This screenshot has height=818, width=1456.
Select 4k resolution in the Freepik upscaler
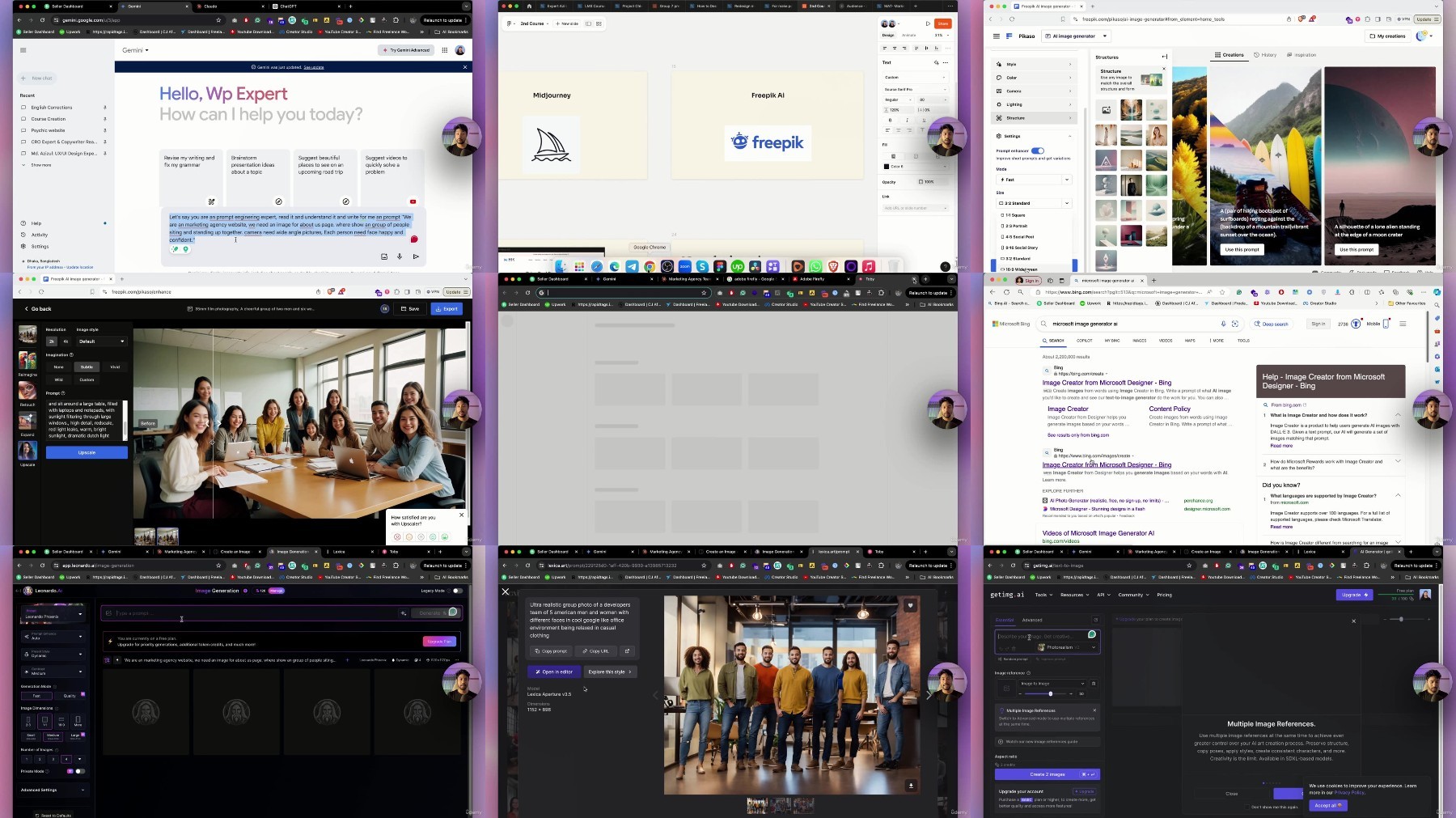point(66,341)
